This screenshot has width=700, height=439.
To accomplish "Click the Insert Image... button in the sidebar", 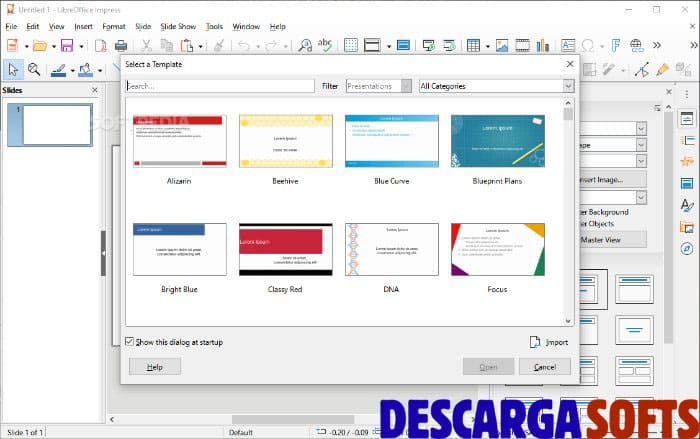I will pos(612,180).
